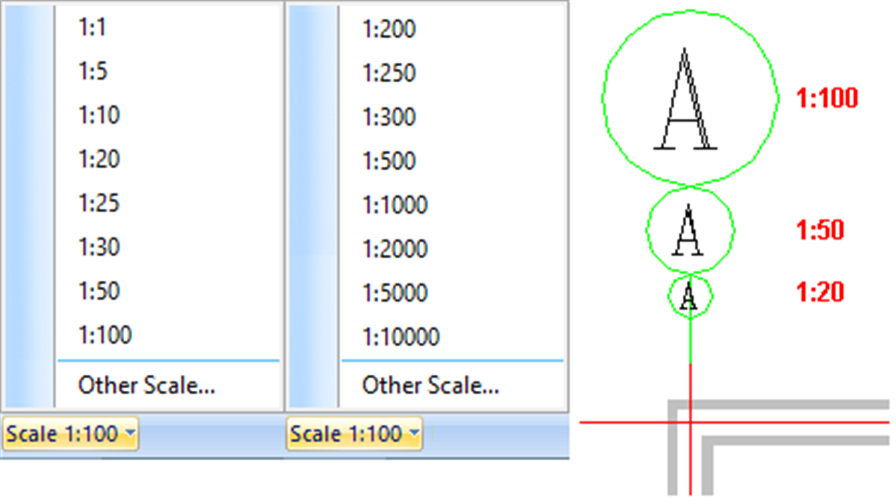This screenshot has width=896, height=504.
Task: Choose the 1:25 scale
Action: click(99, 203)
